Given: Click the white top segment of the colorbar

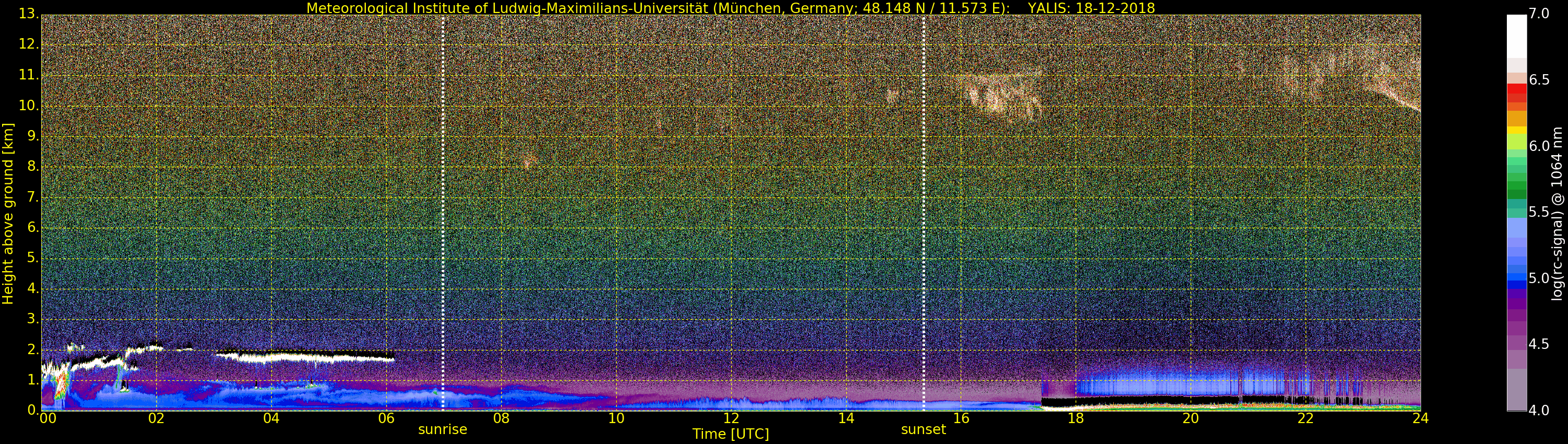Looking at the screenshot, I should coord(1516,37).
